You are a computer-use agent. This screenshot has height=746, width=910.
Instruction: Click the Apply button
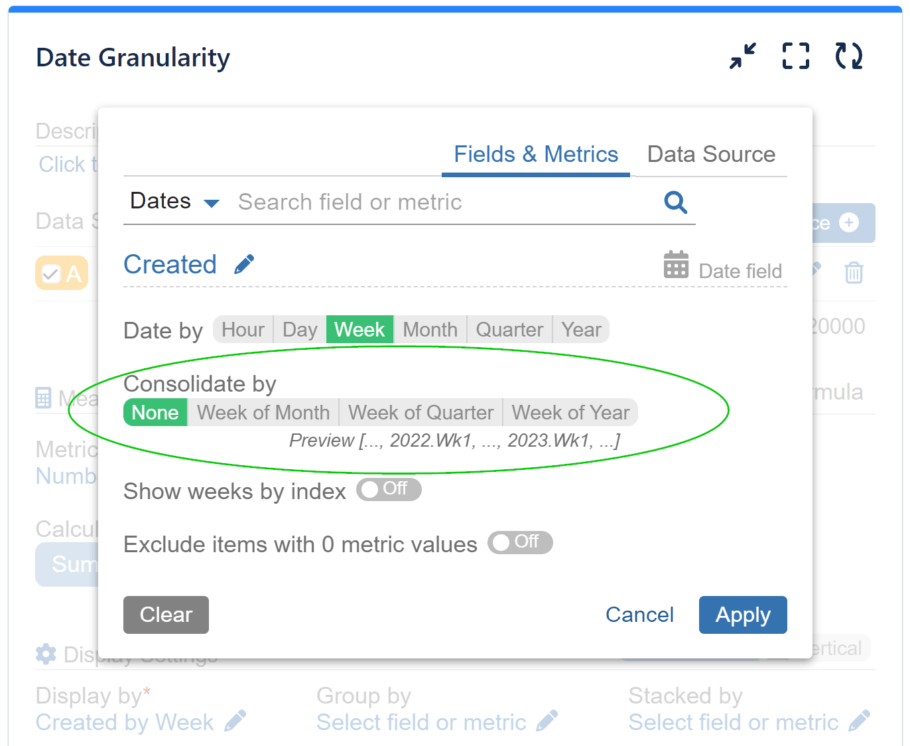click(743, 615)
